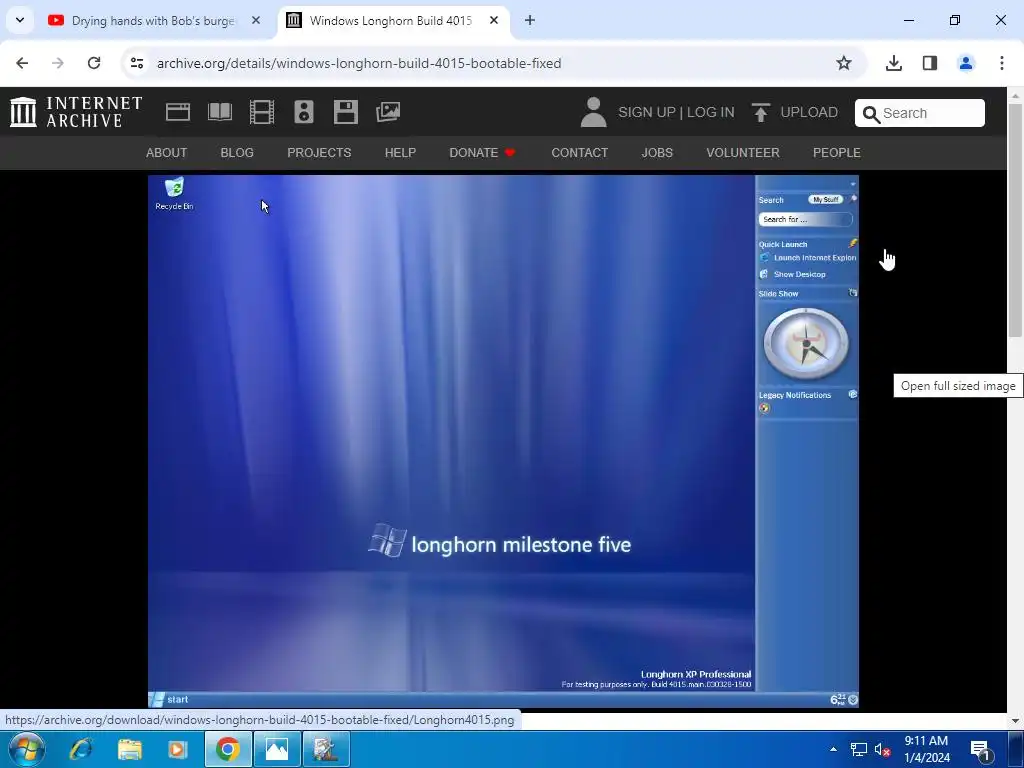Click the Upload arrow icon
This screenshot has width=1024, height=768.
point(760,112)
